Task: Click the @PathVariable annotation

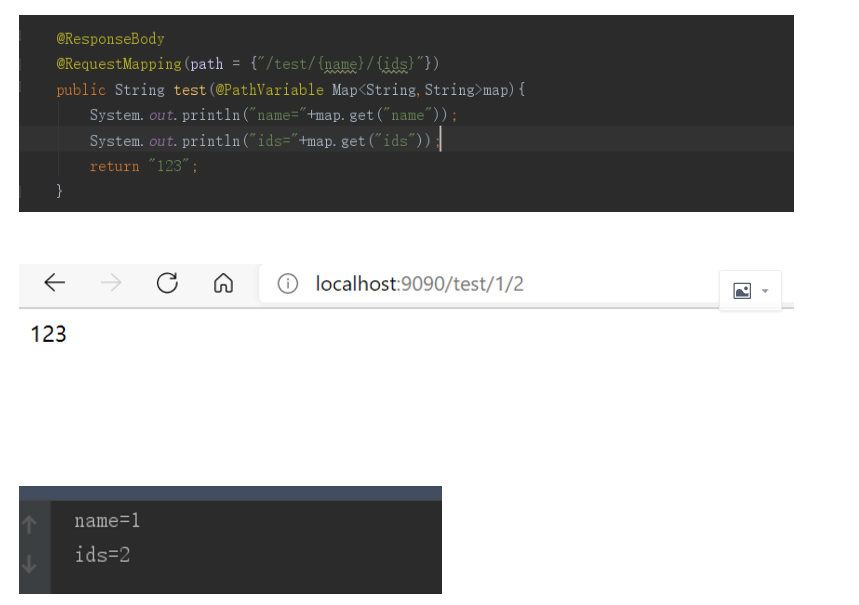Action: (x=270, y=90)
